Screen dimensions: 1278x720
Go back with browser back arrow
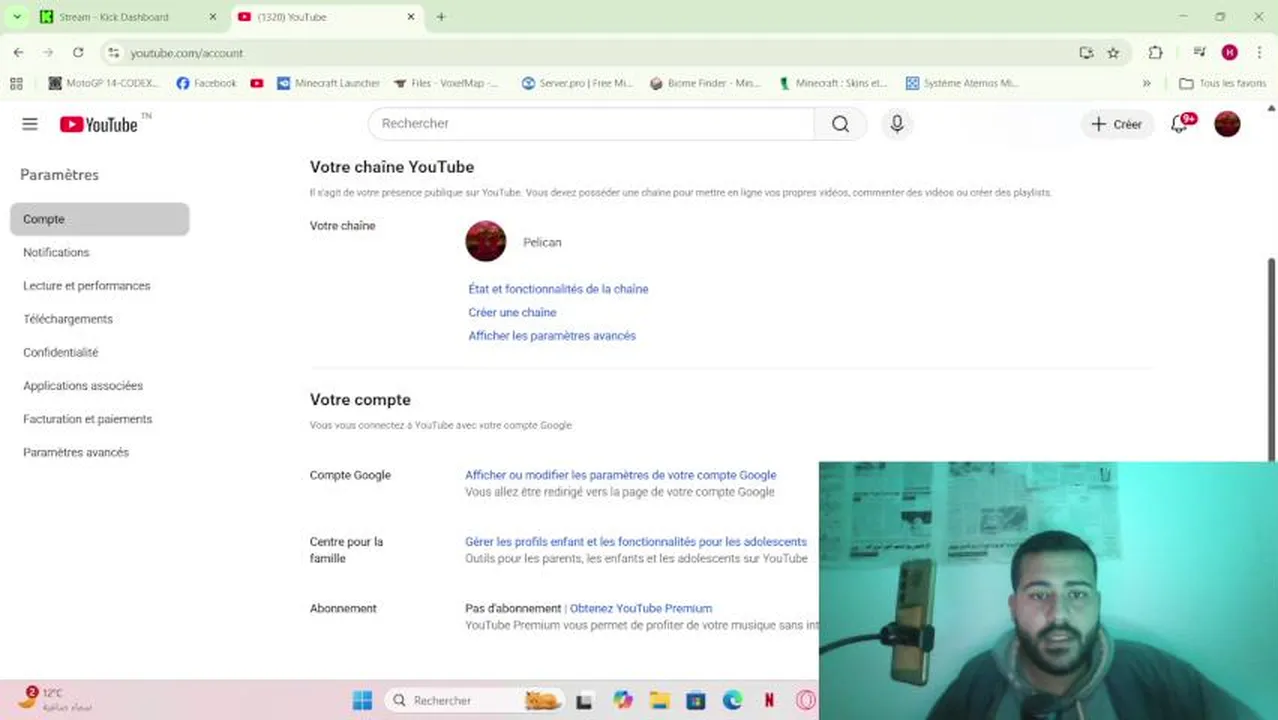[x=19, y=53]
